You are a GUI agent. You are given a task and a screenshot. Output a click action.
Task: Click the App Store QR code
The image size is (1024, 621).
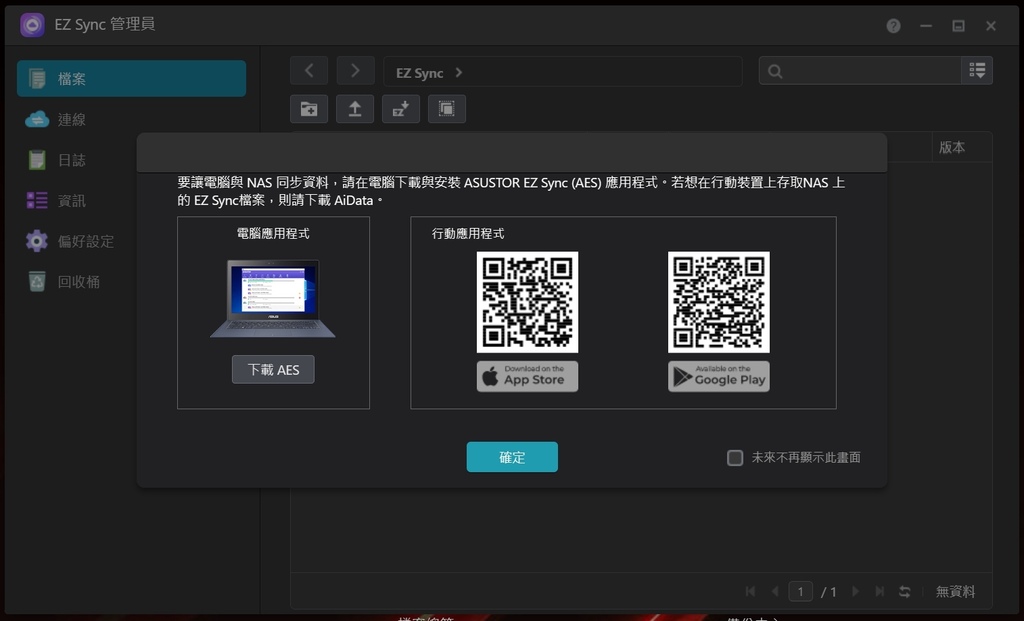tap(527, 302)
